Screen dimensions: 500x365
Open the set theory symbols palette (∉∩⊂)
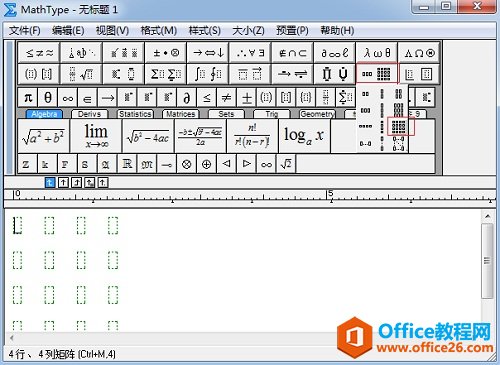click(x=292, y=53)
